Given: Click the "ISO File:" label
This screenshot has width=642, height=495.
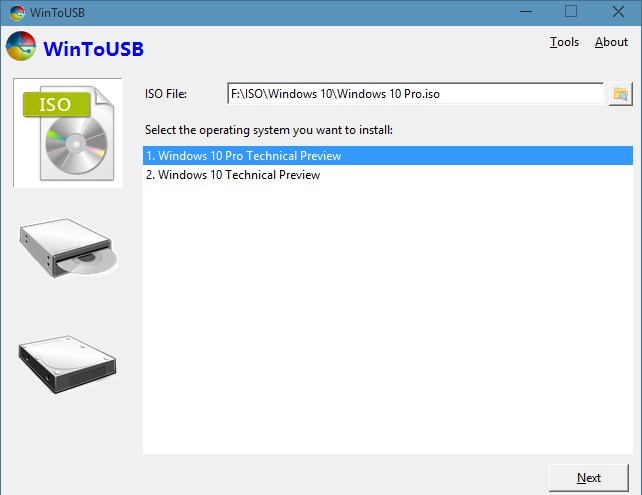Looking at the screenshot, I should [x=166, y=94].
